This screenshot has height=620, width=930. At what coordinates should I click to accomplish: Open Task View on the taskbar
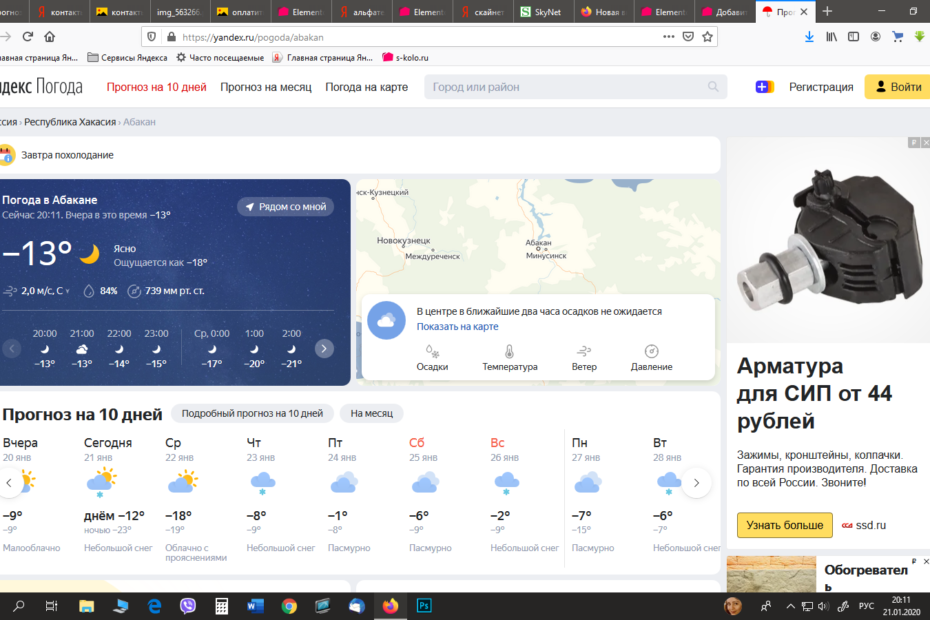coord(52,606)
